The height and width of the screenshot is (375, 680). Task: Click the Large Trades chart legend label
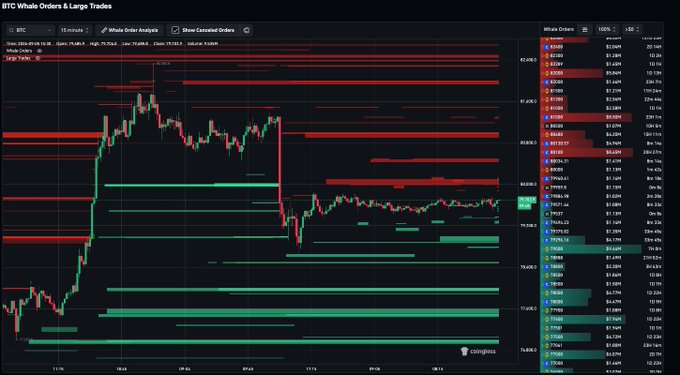pos(18,58)
